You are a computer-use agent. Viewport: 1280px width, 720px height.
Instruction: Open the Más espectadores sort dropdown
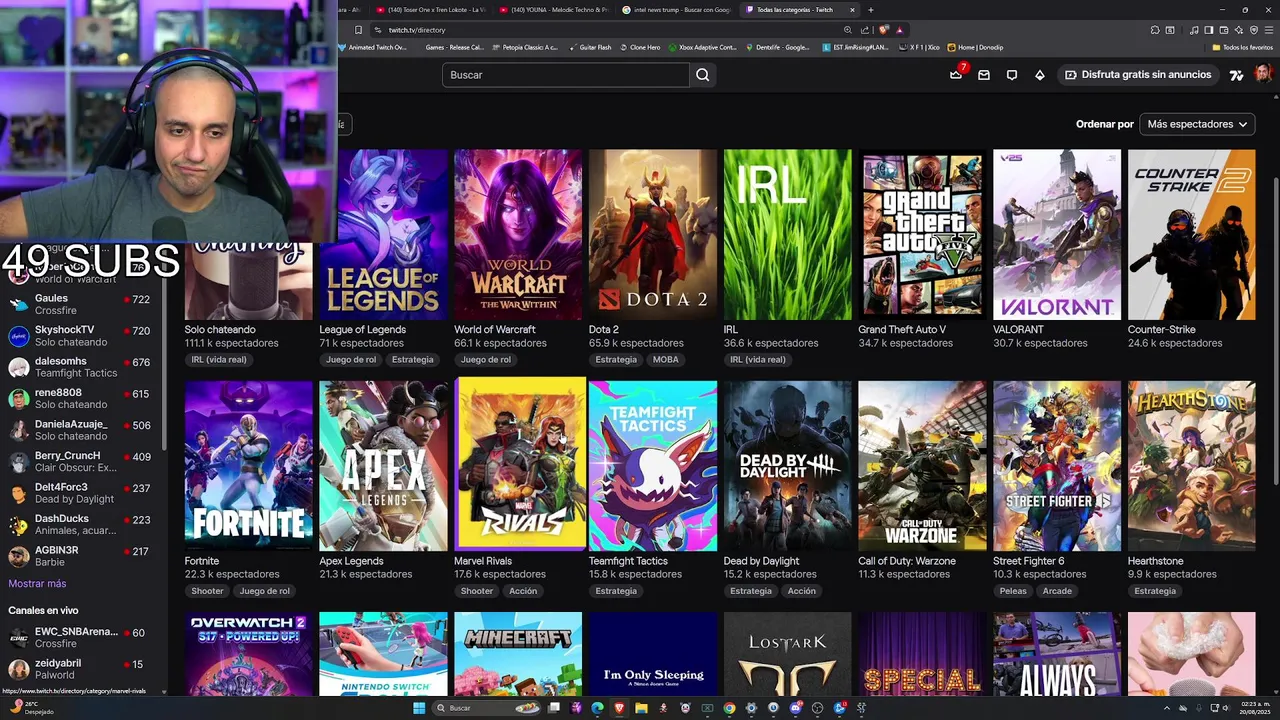[1197, 124]
